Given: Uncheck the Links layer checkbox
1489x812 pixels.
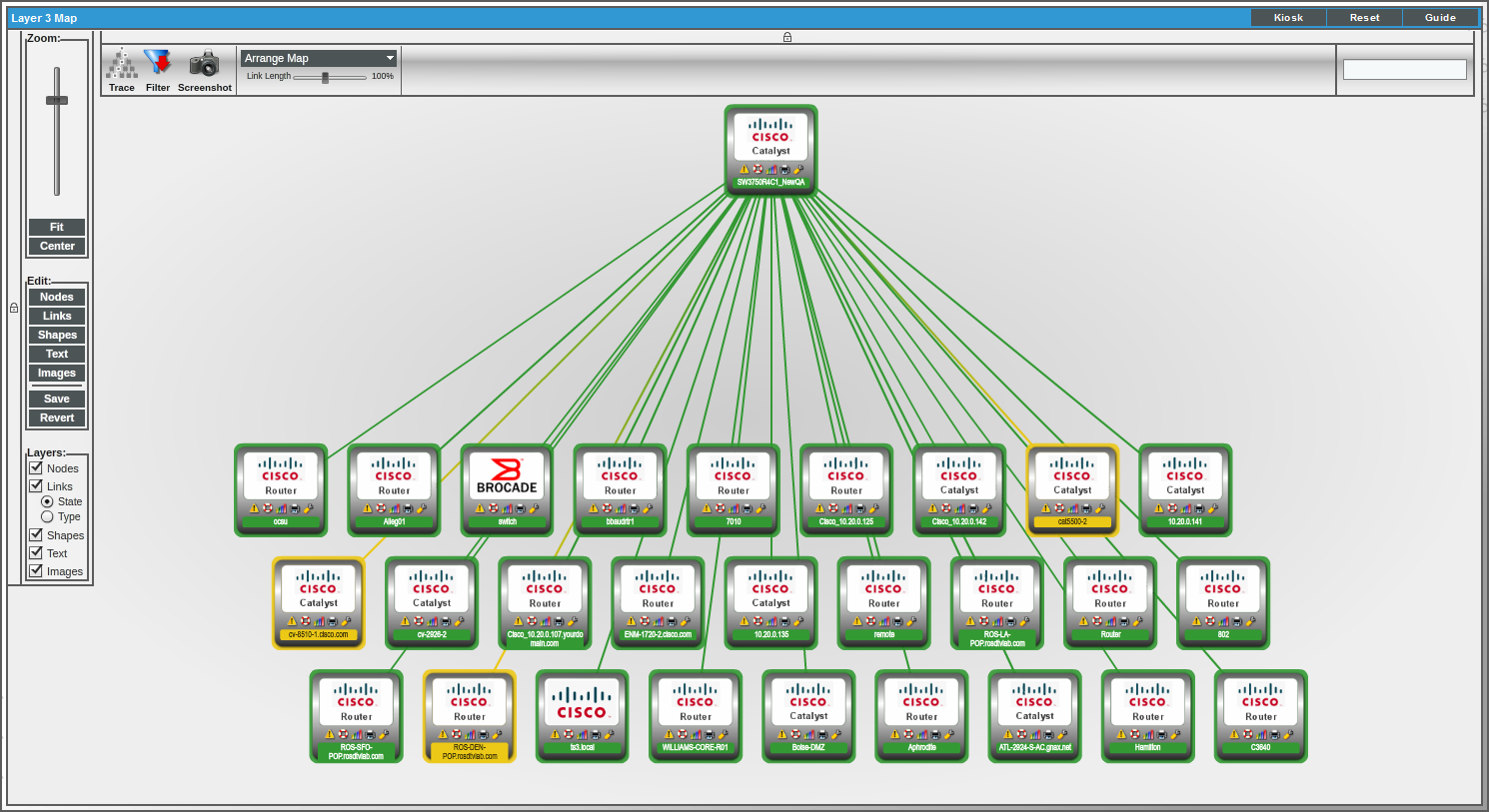Looking at the screenshot, I should tap(36, 485).
